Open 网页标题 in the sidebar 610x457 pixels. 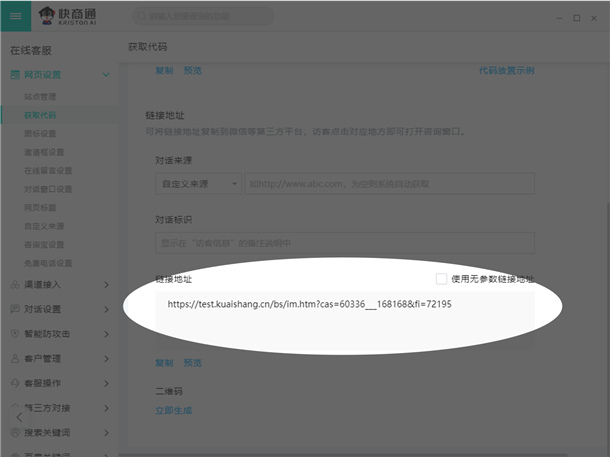coord(40,207)
